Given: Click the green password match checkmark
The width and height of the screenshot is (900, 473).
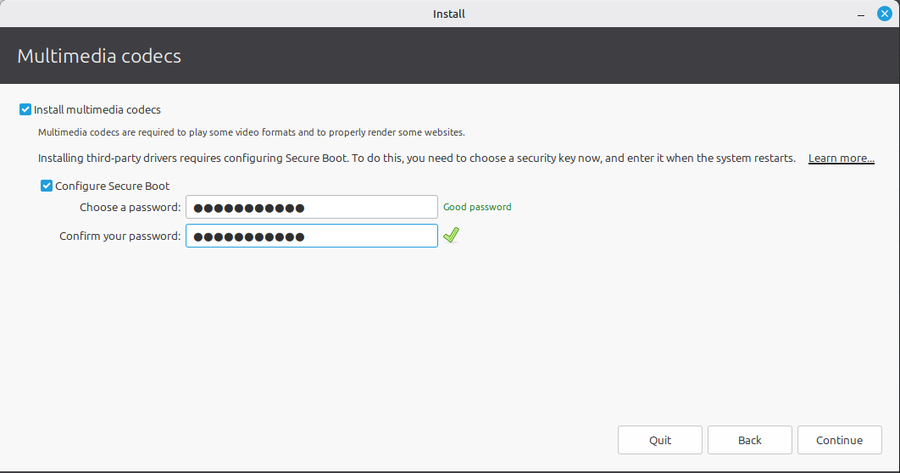Looking at the screenshot, I should 451,235.
